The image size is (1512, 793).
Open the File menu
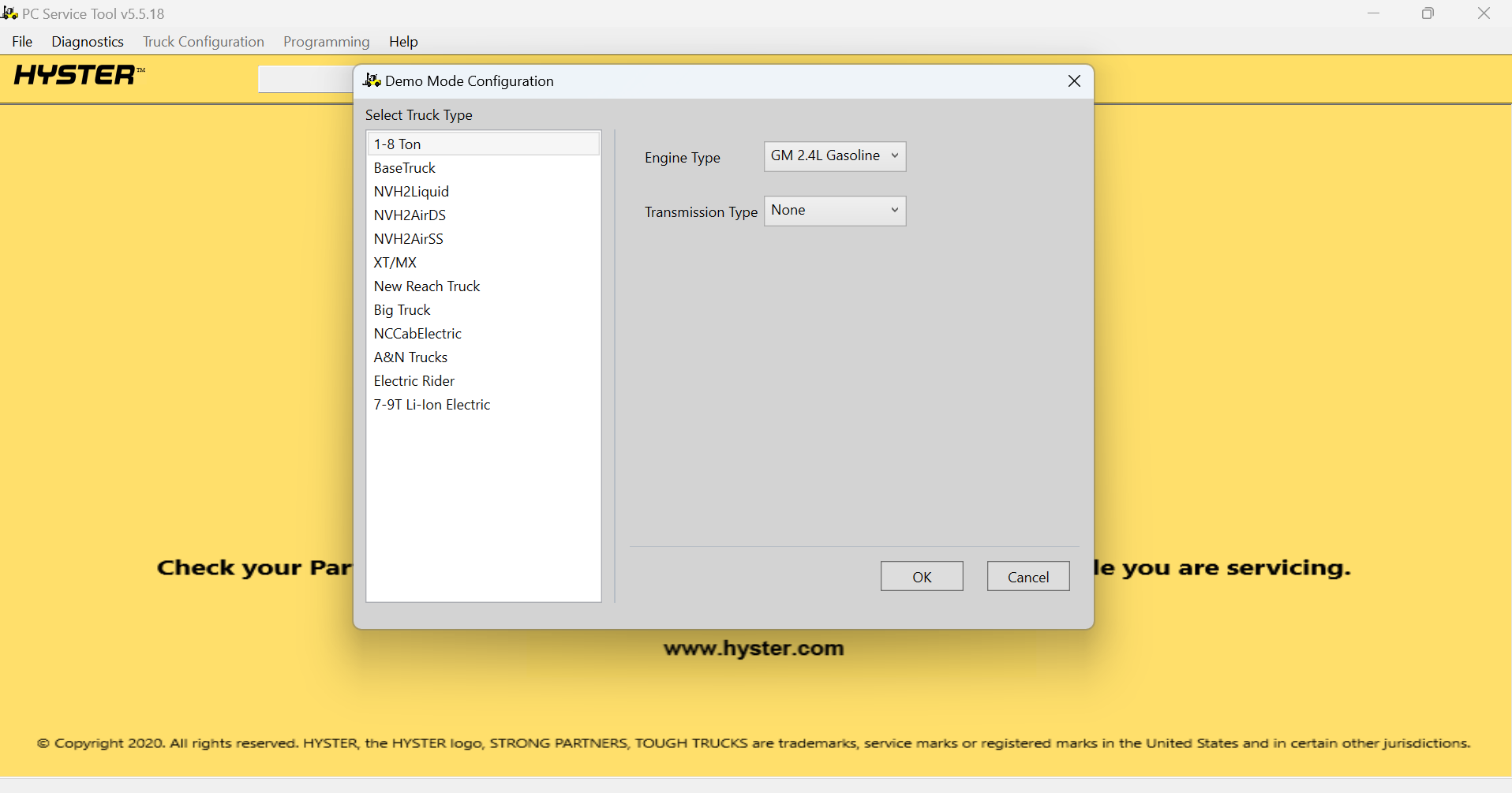point(22,42)
